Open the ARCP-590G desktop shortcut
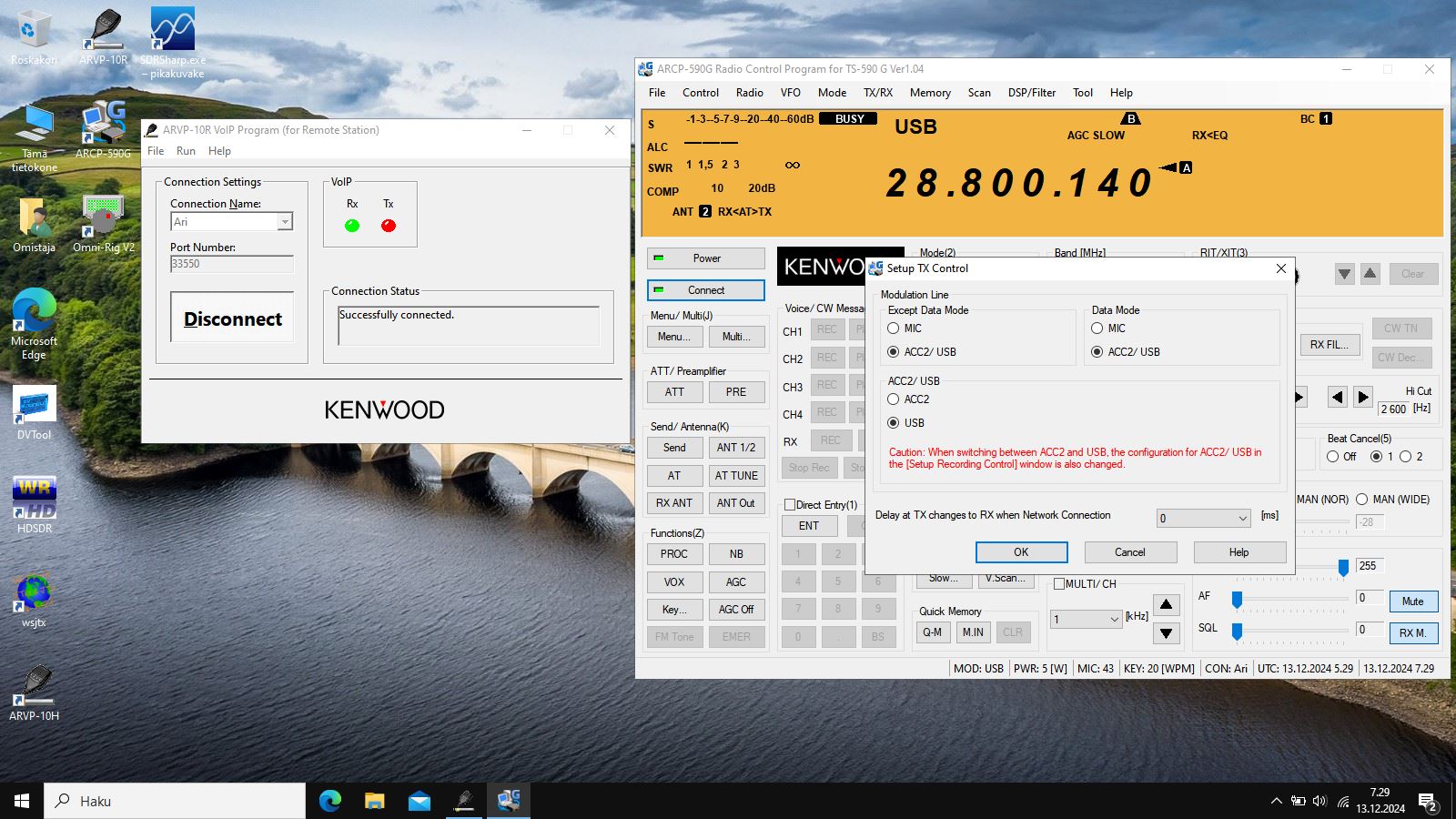The width and height of the screenshot is (1456, 819). tap(104, 129)
